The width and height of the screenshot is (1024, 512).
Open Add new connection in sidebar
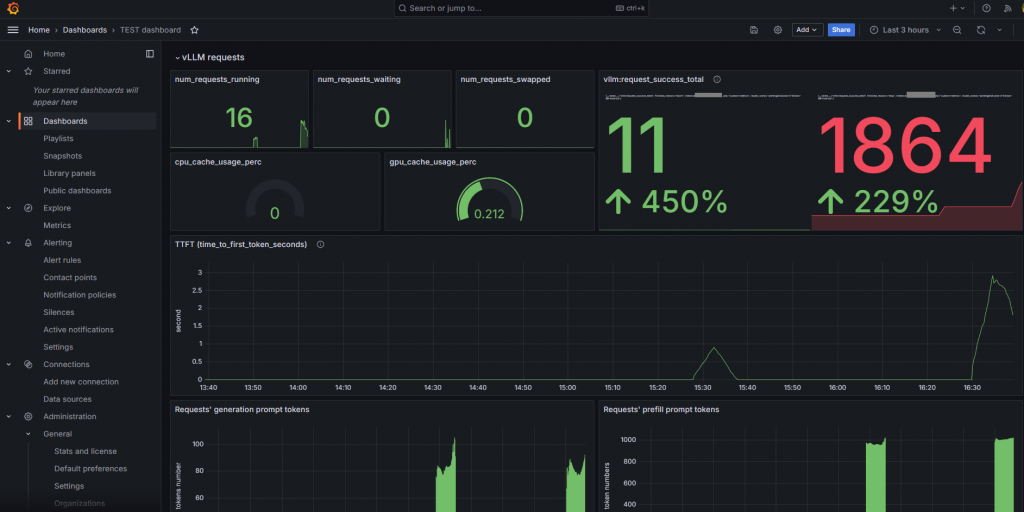tap(81, 381)
